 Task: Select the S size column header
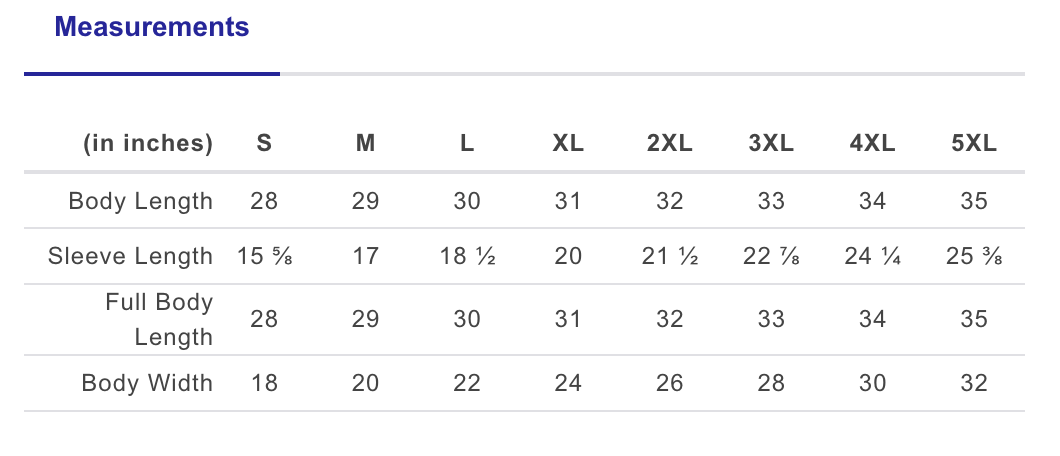pyautogui.click(x=264, y=143)
